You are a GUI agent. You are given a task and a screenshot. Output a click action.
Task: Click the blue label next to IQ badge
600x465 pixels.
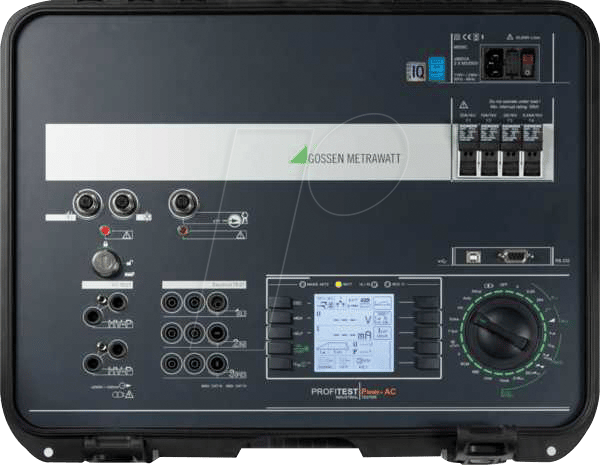436,69
